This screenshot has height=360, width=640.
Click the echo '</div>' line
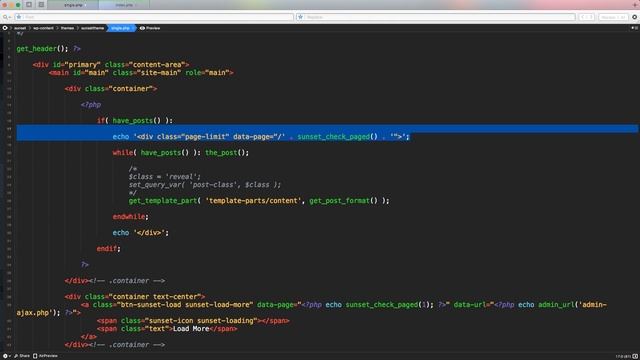[141, 233]
